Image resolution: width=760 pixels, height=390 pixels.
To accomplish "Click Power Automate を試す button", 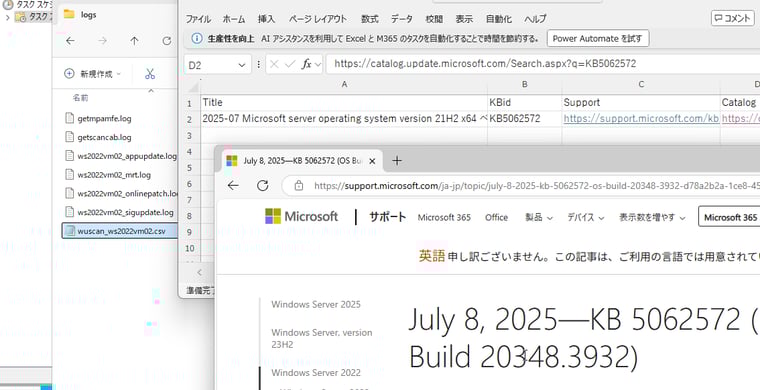I will pyautogui.click(x=598, y=38).
